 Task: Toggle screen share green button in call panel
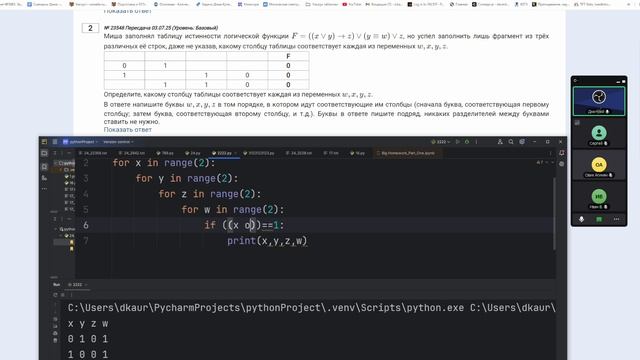599,220
